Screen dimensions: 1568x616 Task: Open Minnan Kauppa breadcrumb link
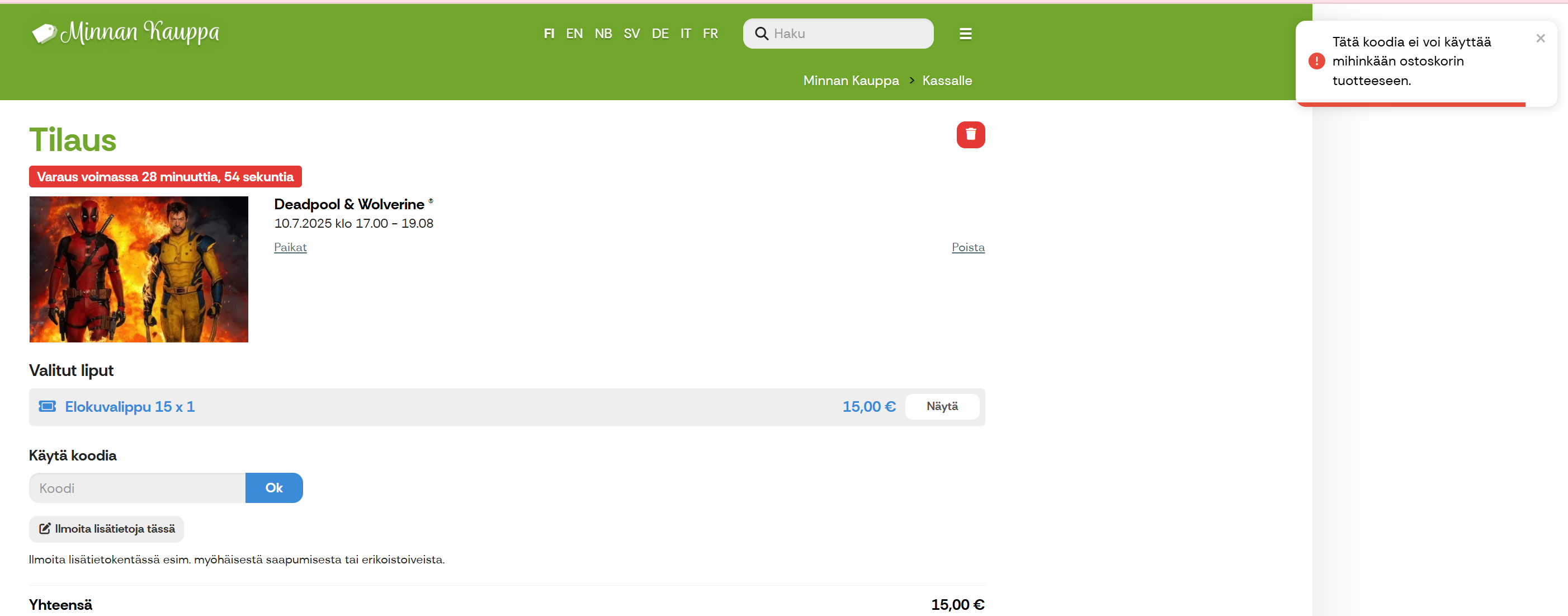point(851,81)
